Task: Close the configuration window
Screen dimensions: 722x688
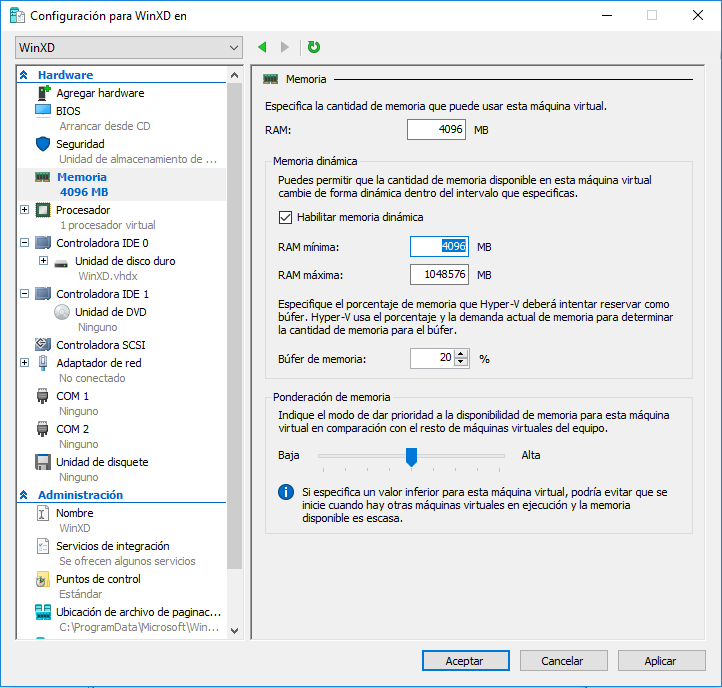Action: pos(698,15)
